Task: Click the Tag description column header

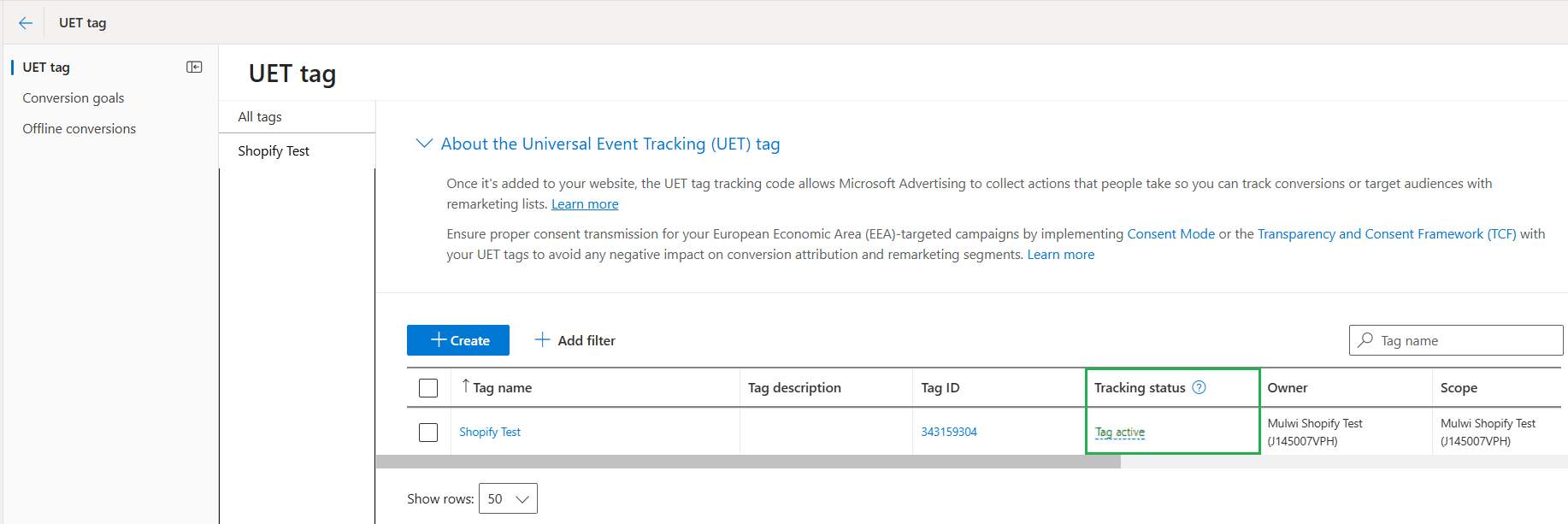Action: tap(794, 387)
